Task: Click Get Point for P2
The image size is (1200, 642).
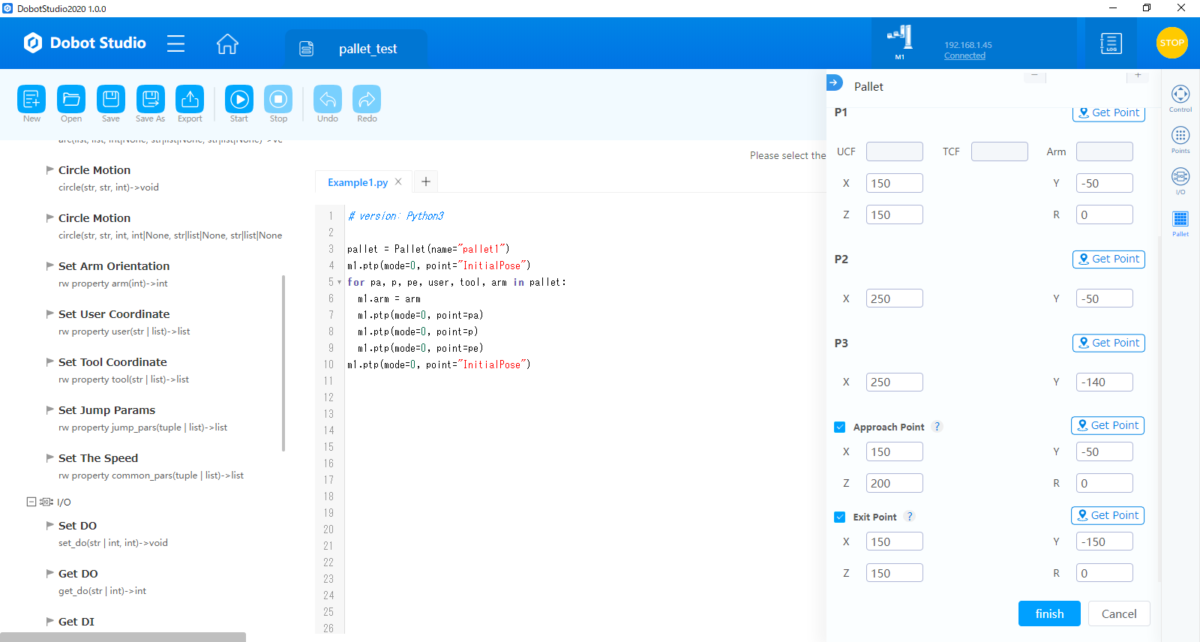Action: (x=1108, y=259)
